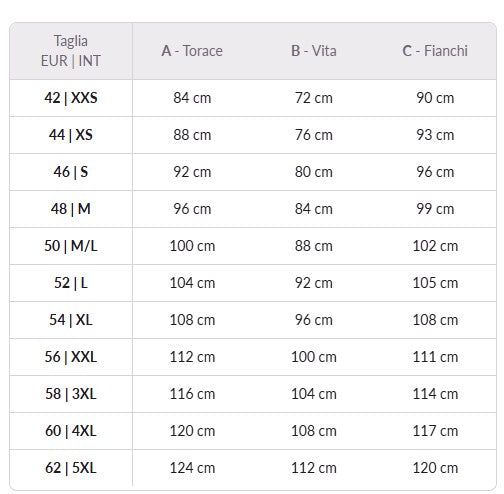Image resolution: width=504 pixels, height=494 pixels.
Task: Select the 120 cm Fianchi value for 5XL
Action: coord(435,468)
